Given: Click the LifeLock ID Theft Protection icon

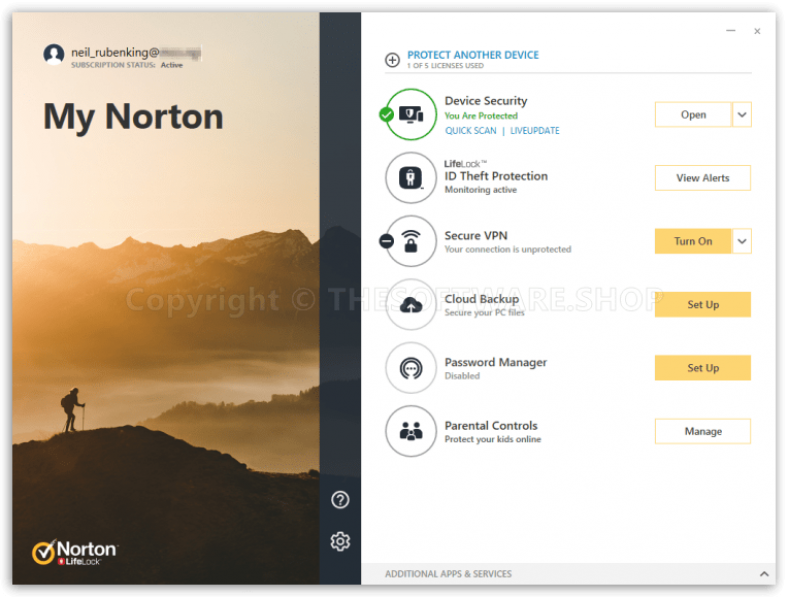Looking at the screenshot, I should point(411,178).
